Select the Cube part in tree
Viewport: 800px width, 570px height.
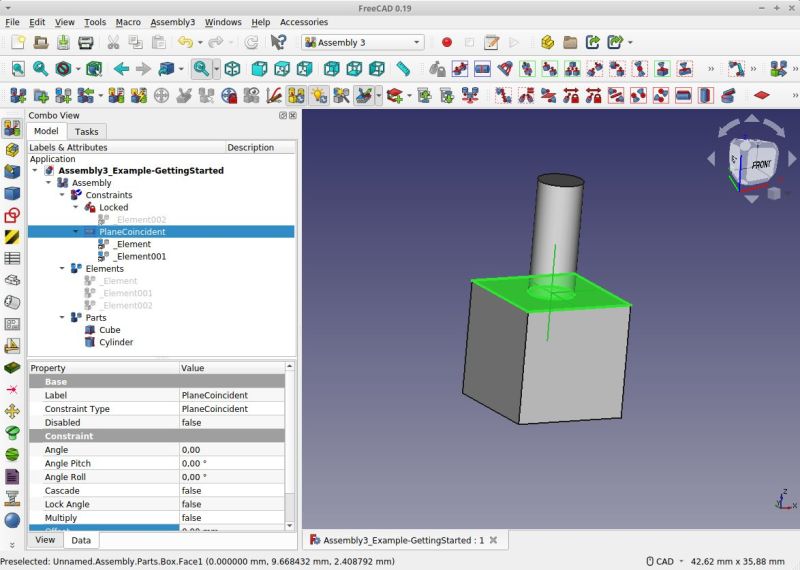click(110, 330)
